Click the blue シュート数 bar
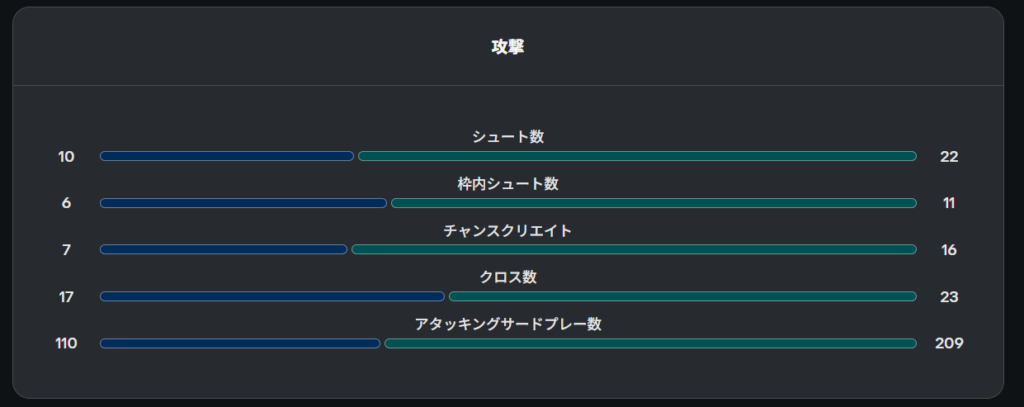The height and width of the screenshot is (407, 1024). (x=227, y=156)
